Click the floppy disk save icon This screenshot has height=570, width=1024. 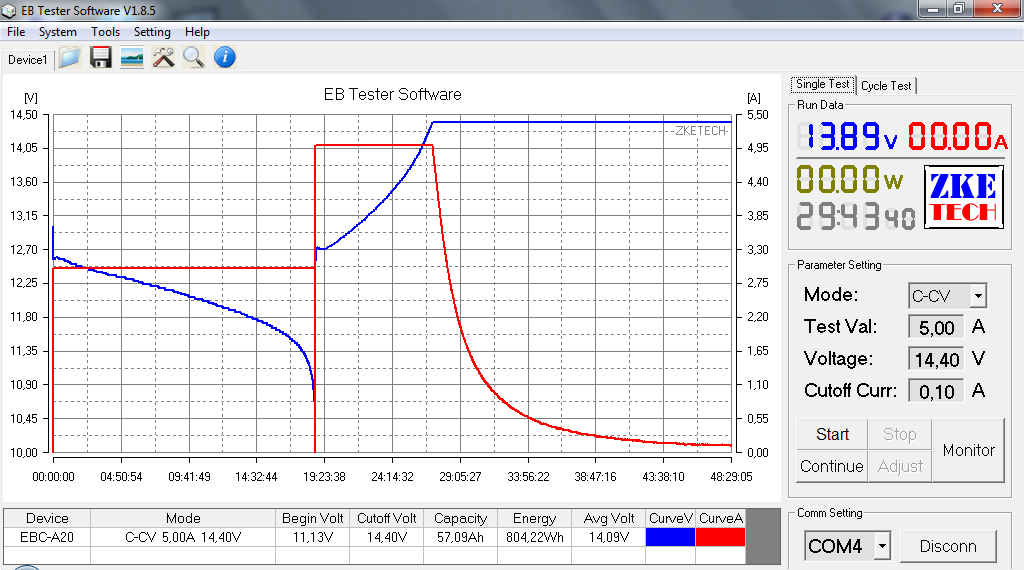coord(100,58)
